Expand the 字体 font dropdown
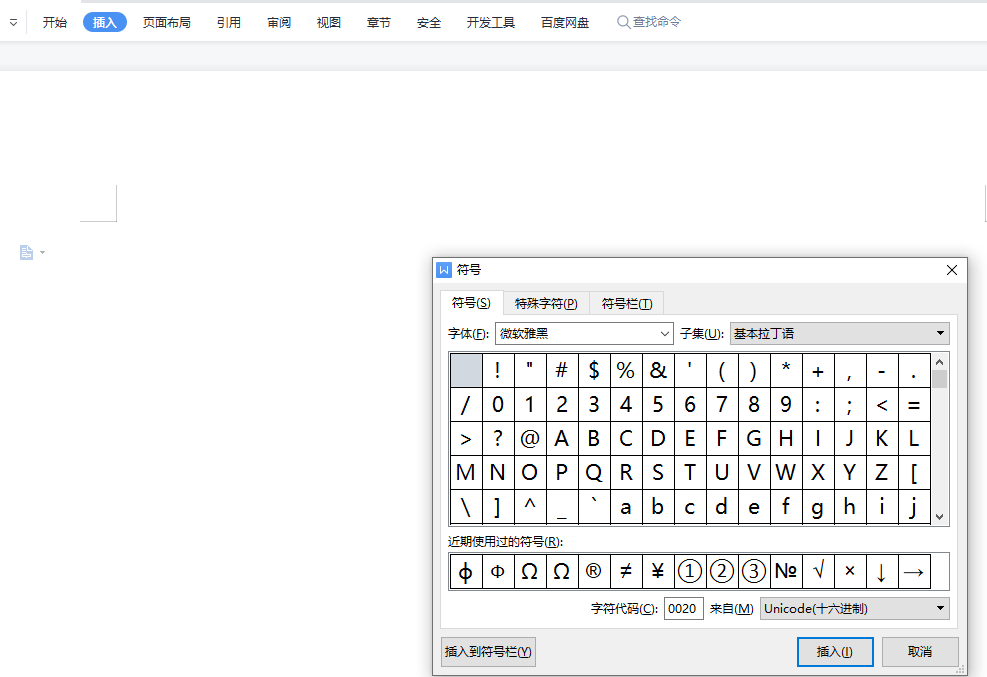This screenshot has height=677, width=987. click(665, 334)
